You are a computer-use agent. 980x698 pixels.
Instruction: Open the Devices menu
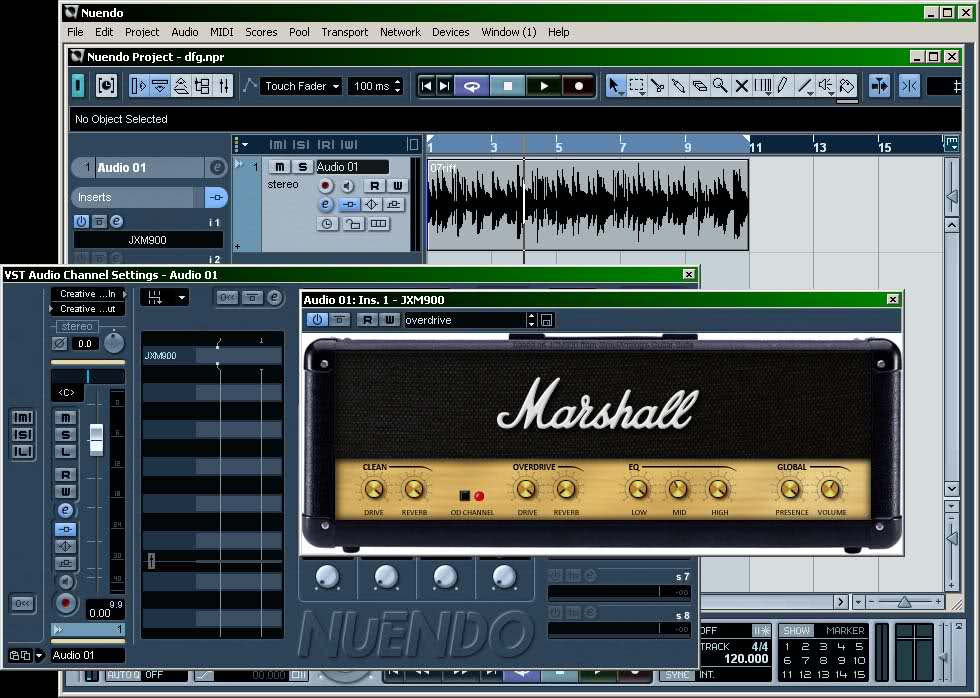[450, 32]
